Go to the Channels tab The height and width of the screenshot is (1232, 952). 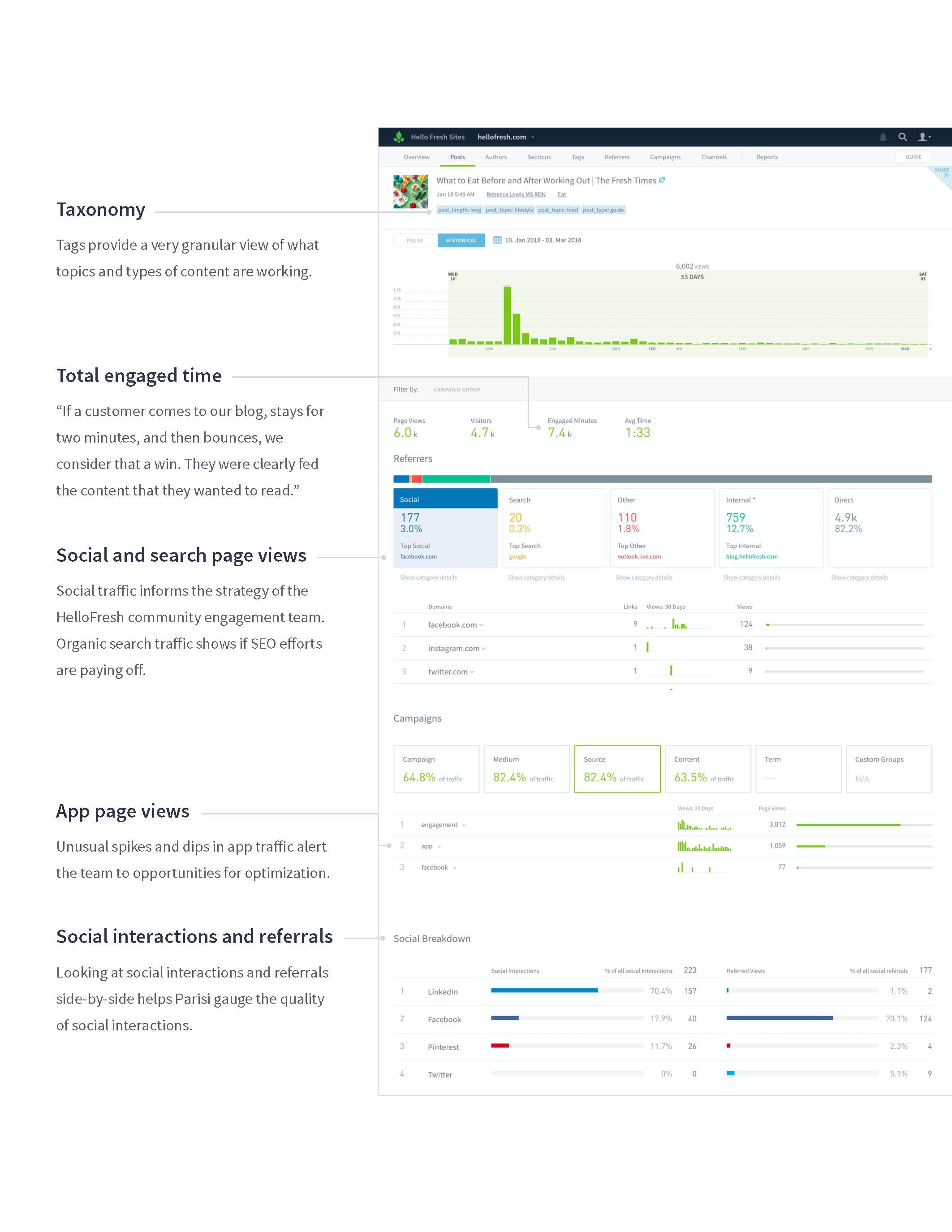coord(714,157)
